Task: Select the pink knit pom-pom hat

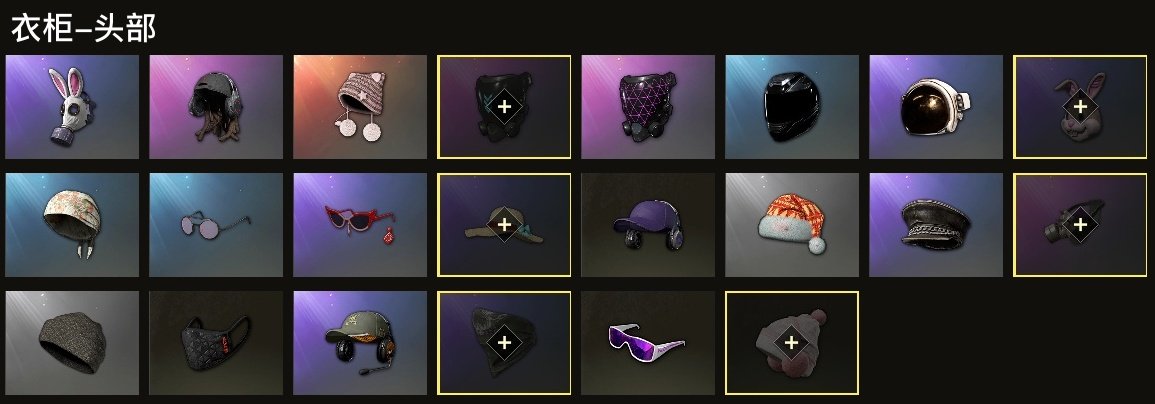Action: (359, 107)
